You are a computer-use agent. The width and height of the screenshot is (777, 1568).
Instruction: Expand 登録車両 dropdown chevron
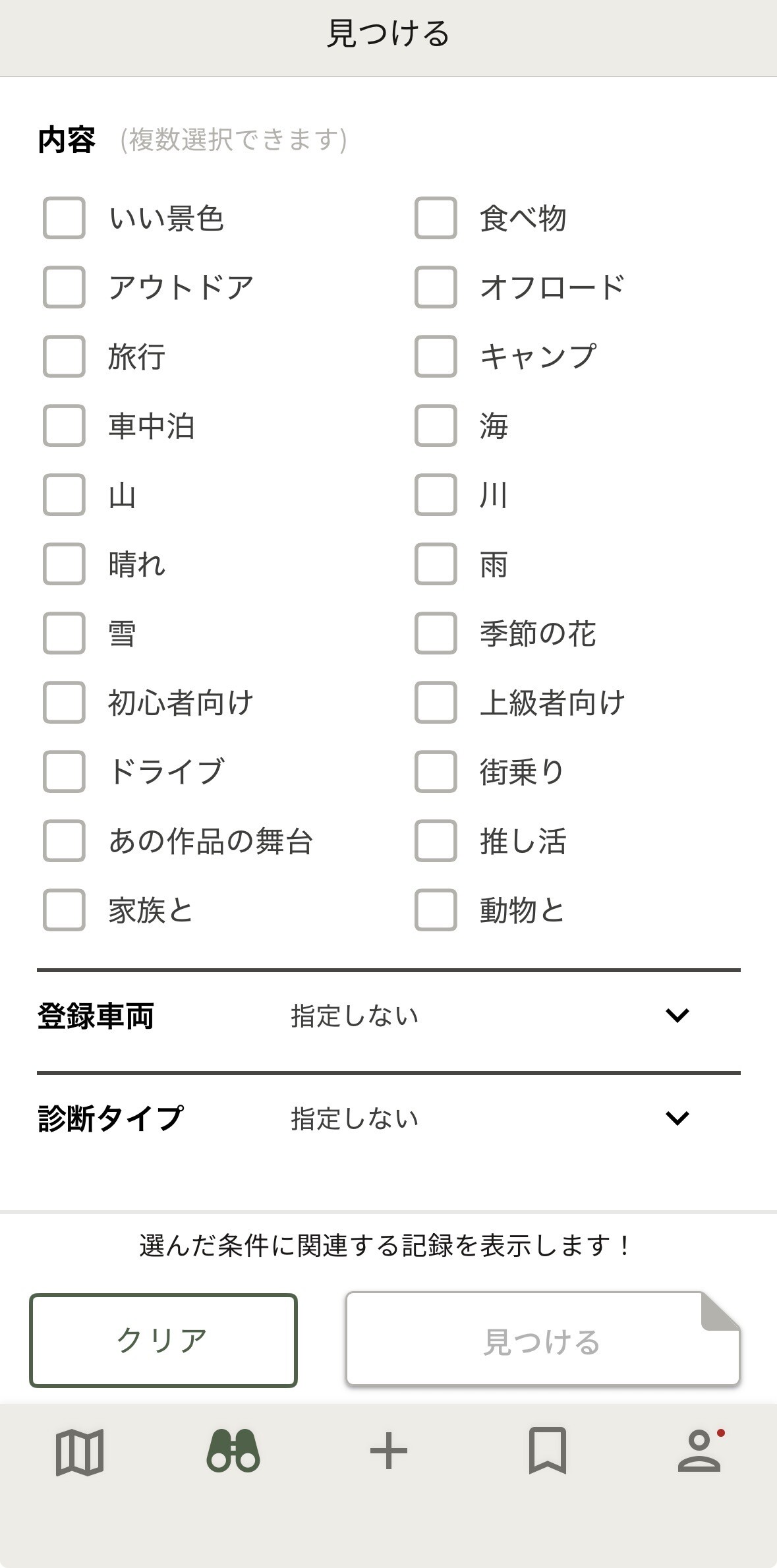(x=677, y=1015)
